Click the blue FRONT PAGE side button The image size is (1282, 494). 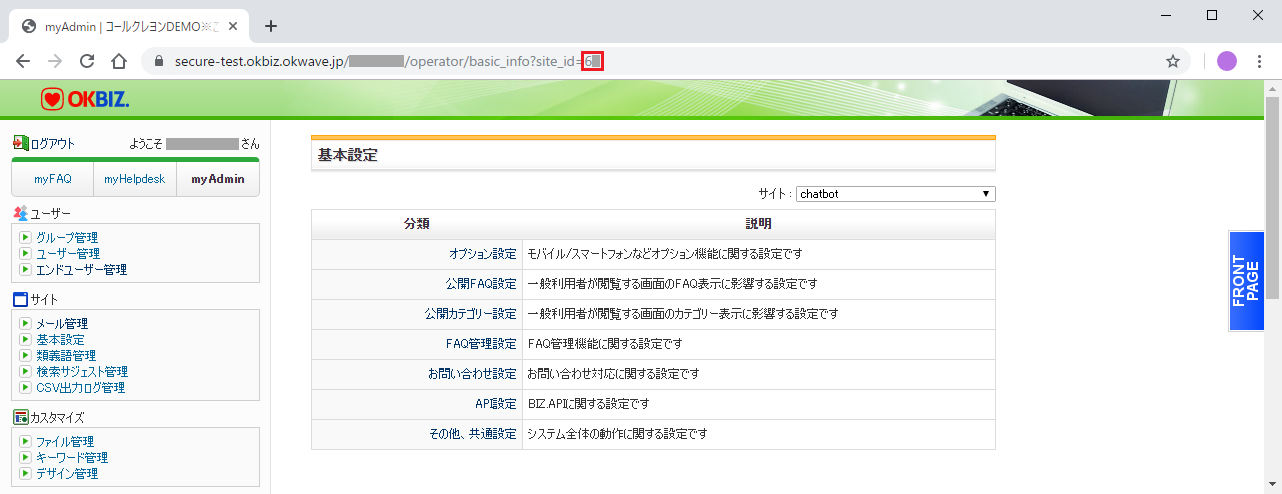tap(1246, 281)
